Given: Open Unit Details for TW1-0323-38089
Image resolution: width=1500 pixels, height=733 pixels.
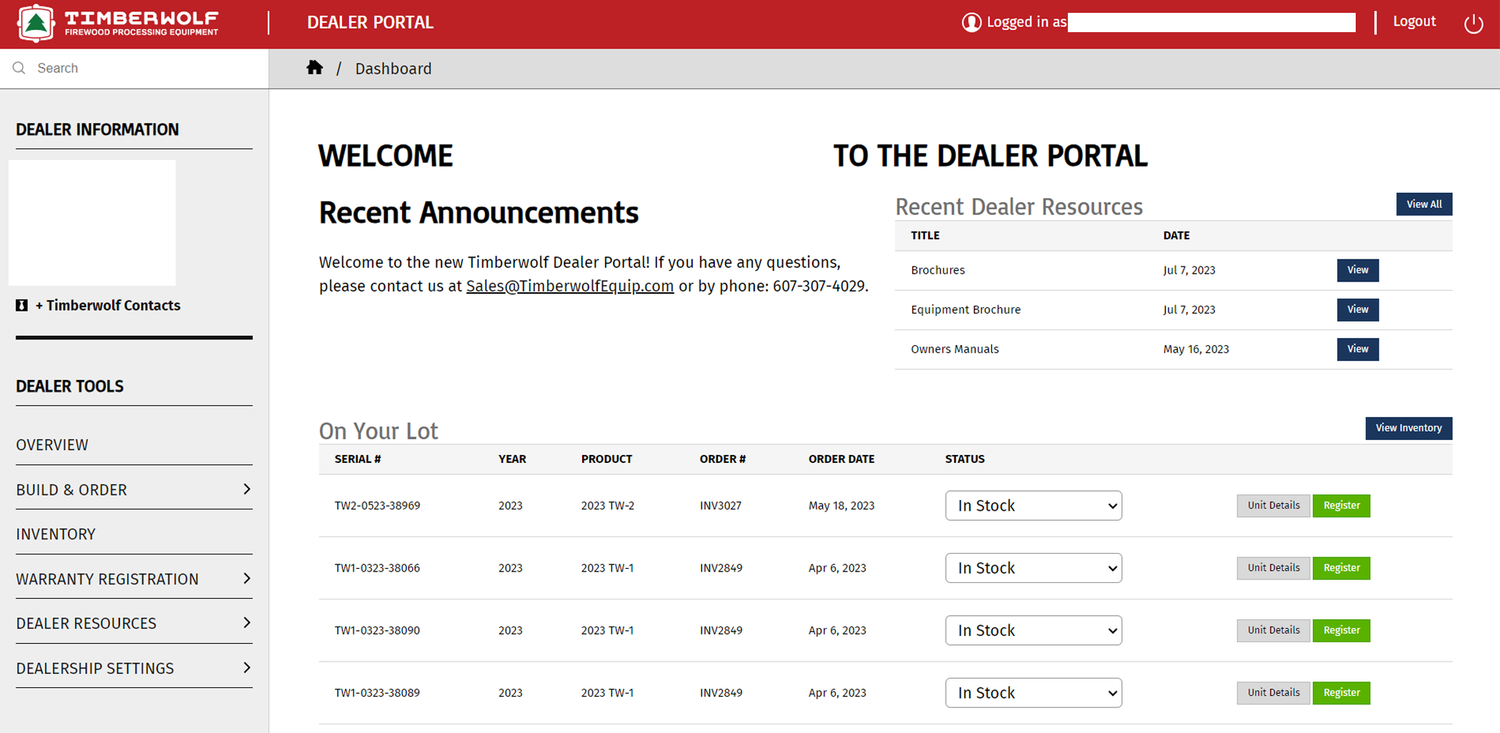Looking at the screenshot, I should pos(1274,693).
